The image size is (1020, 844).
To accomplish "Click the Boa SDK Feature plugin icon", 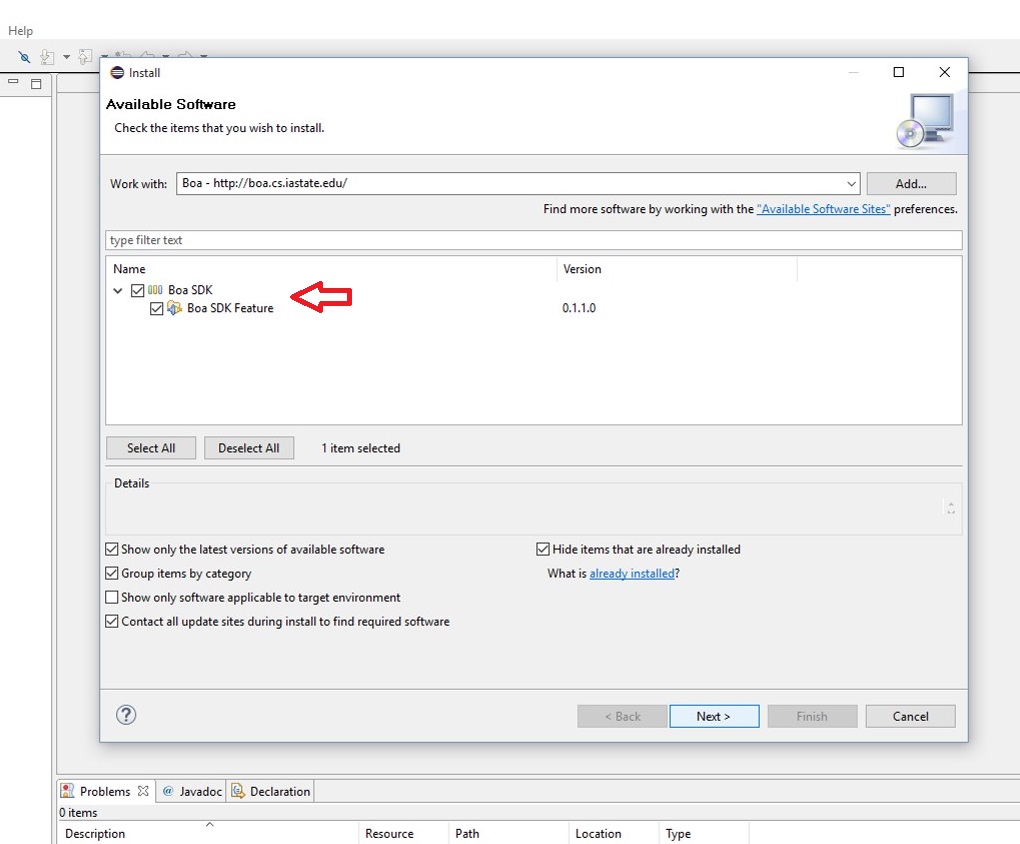I will tap(176, 308).
